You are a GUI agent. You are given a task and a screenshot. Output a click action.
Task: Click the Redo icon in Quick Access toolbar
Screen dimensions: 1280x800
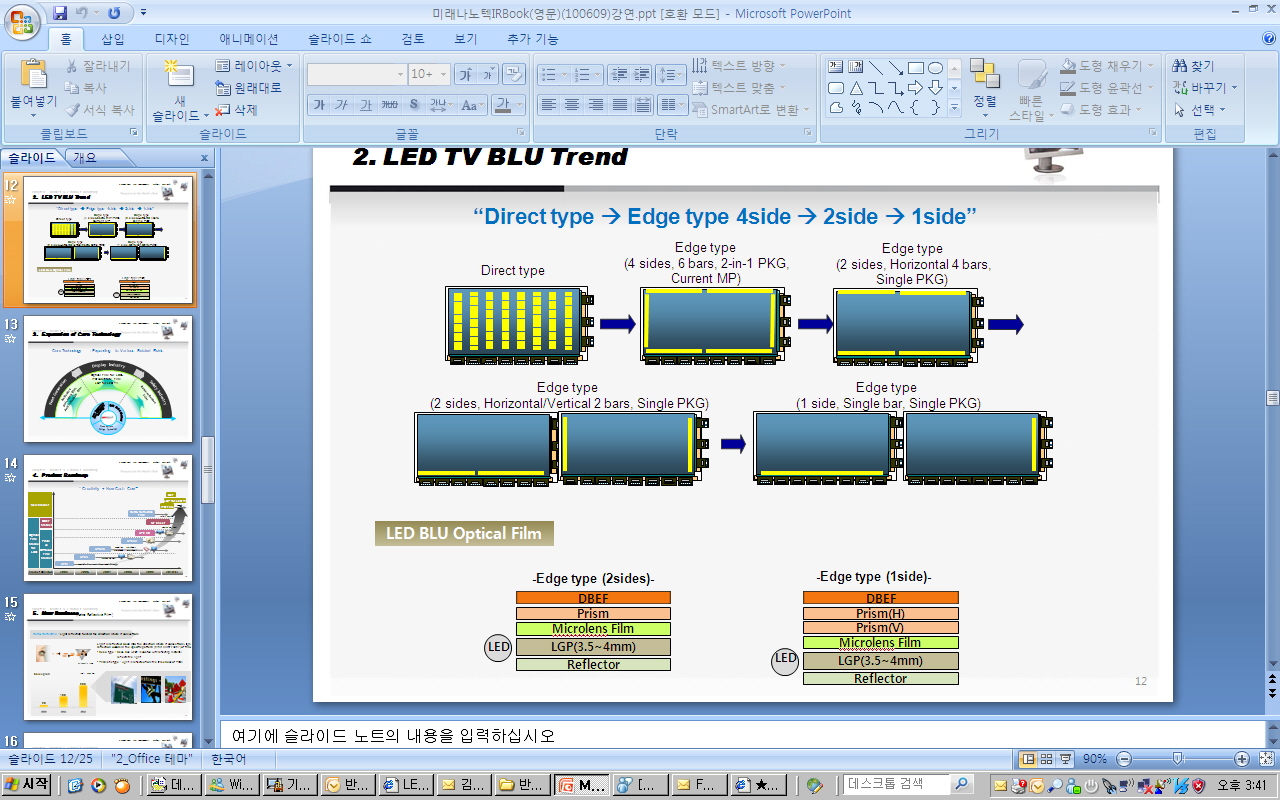point(114,13)
